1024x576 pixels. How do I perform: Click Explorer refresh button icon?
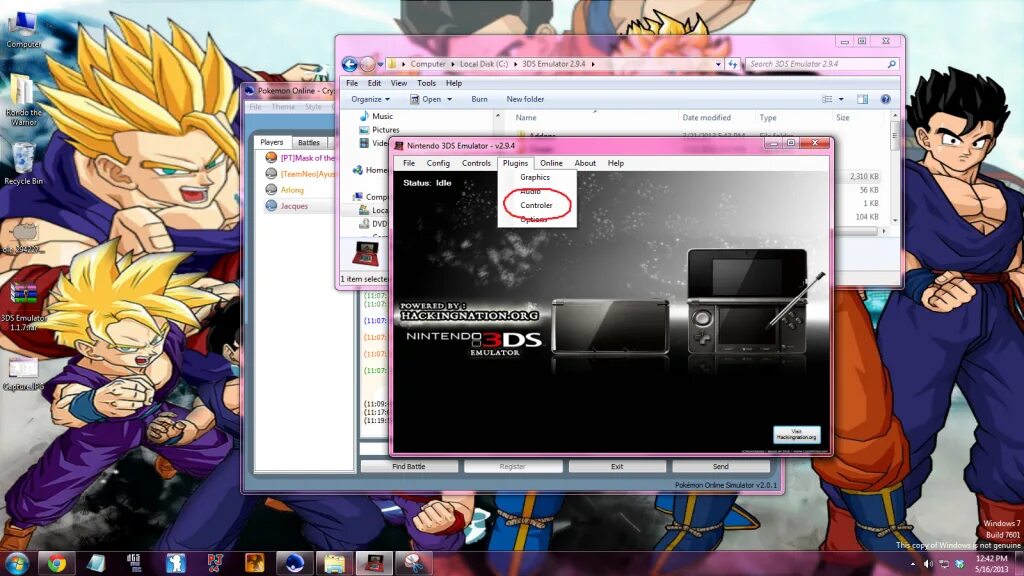(733, 64)
